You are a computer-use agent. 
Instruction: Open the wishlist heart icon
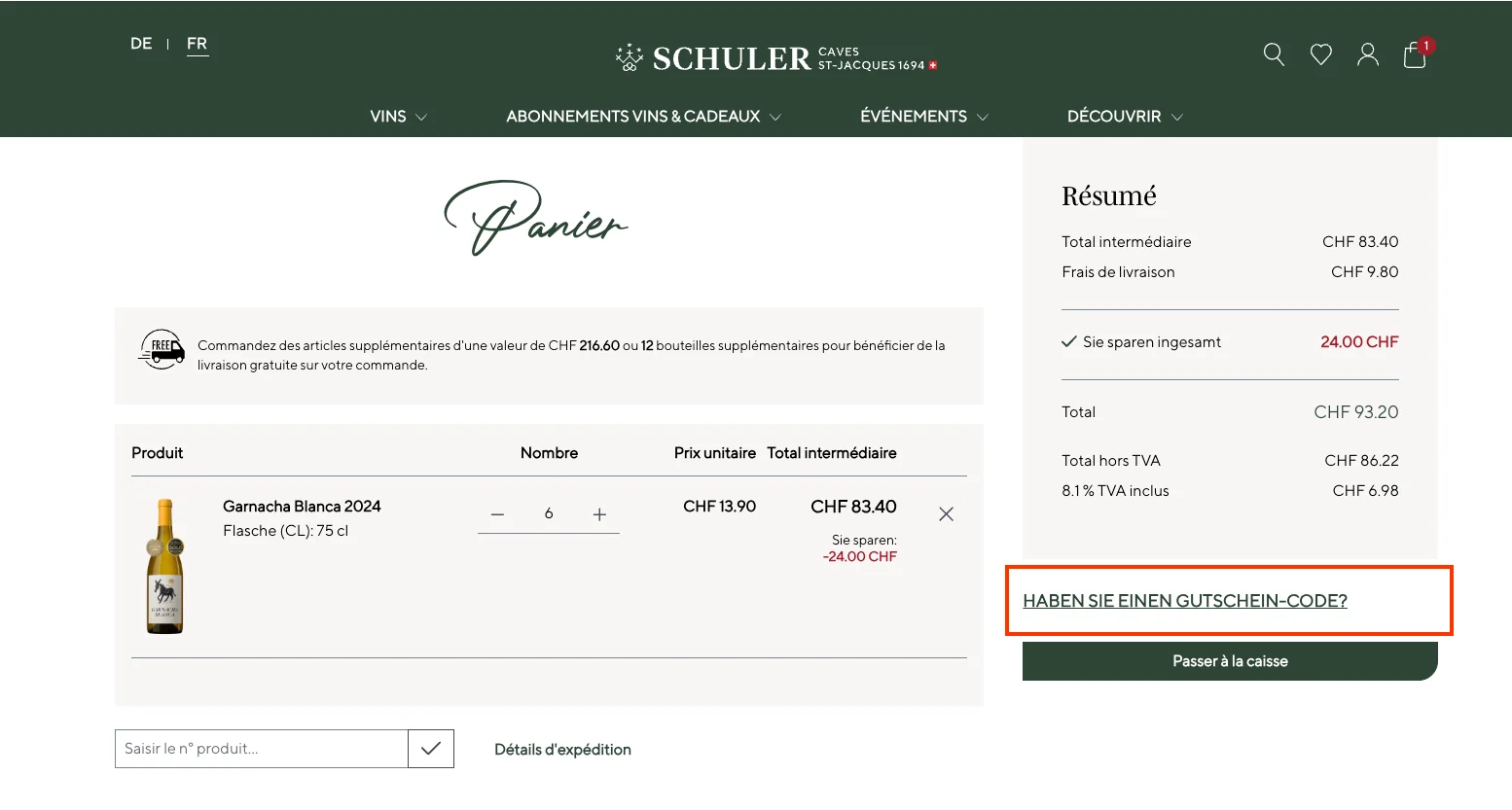point(1320,54)
